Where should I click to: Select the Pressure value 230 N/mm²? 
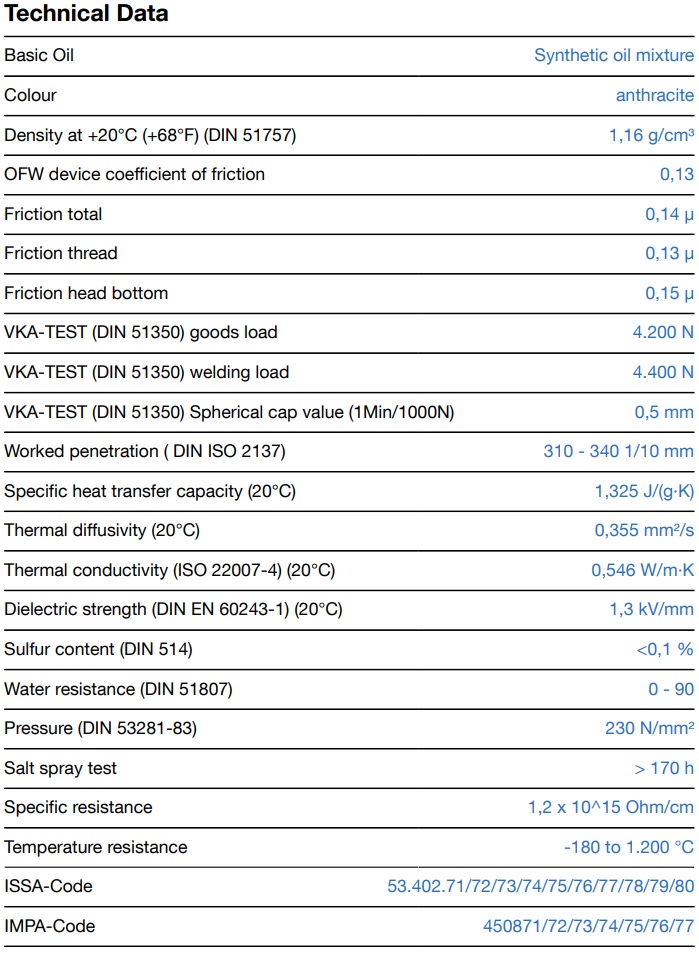click(649, 729)
